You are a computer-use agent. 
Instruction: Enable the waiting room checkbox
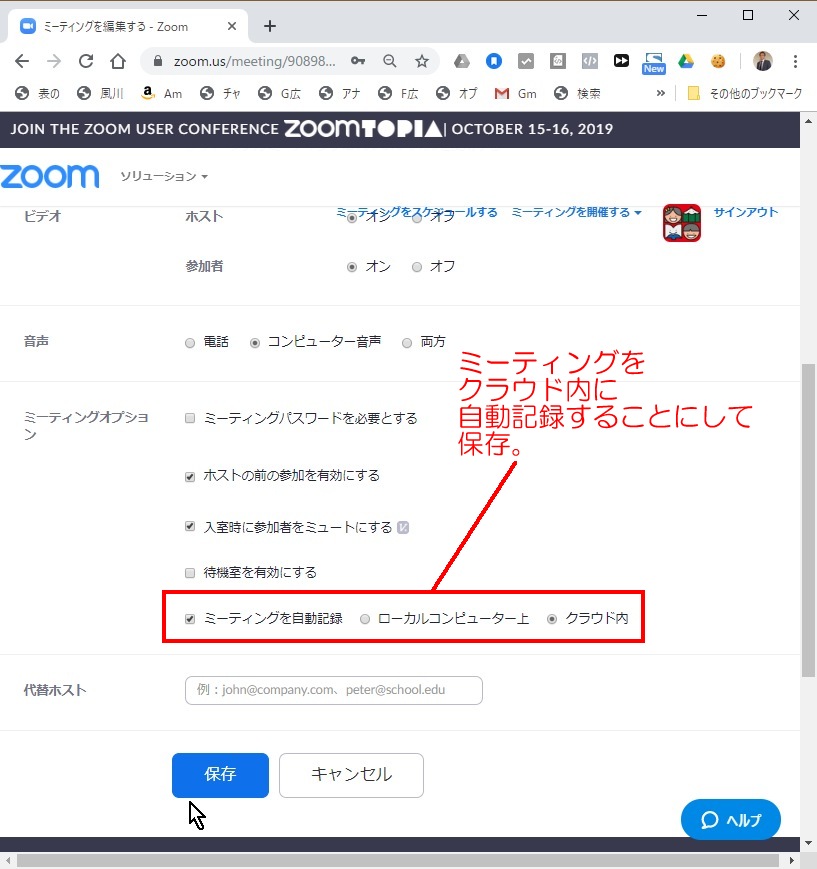tap(190, 572)
